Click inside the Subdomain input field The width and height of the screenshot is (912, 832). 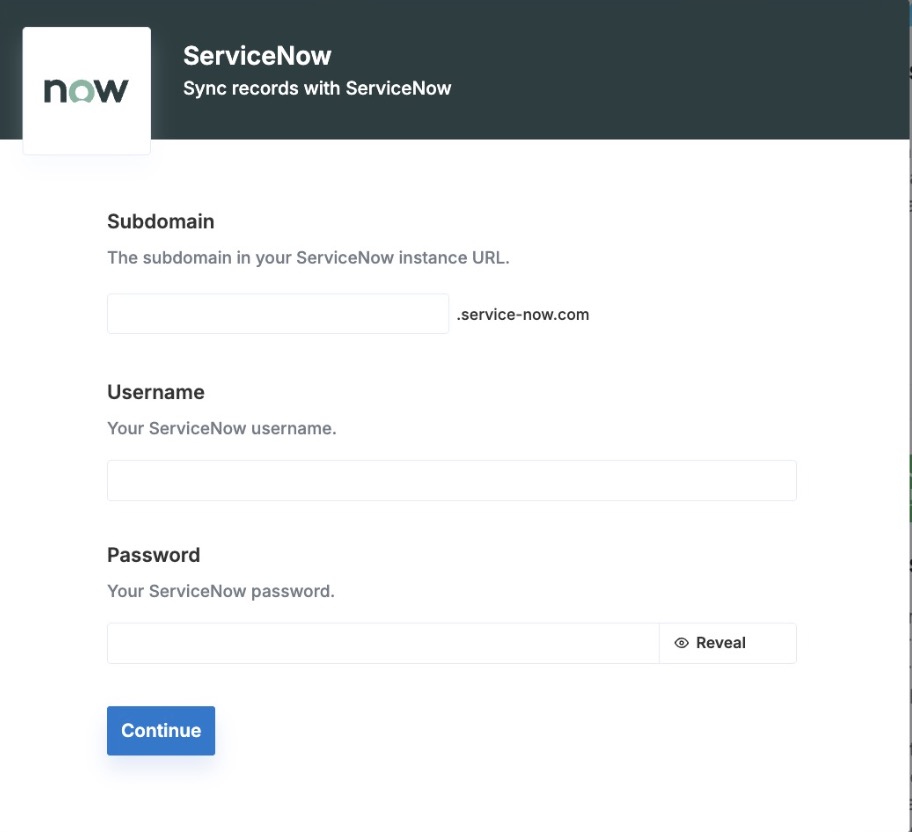(x=277, y=313)
